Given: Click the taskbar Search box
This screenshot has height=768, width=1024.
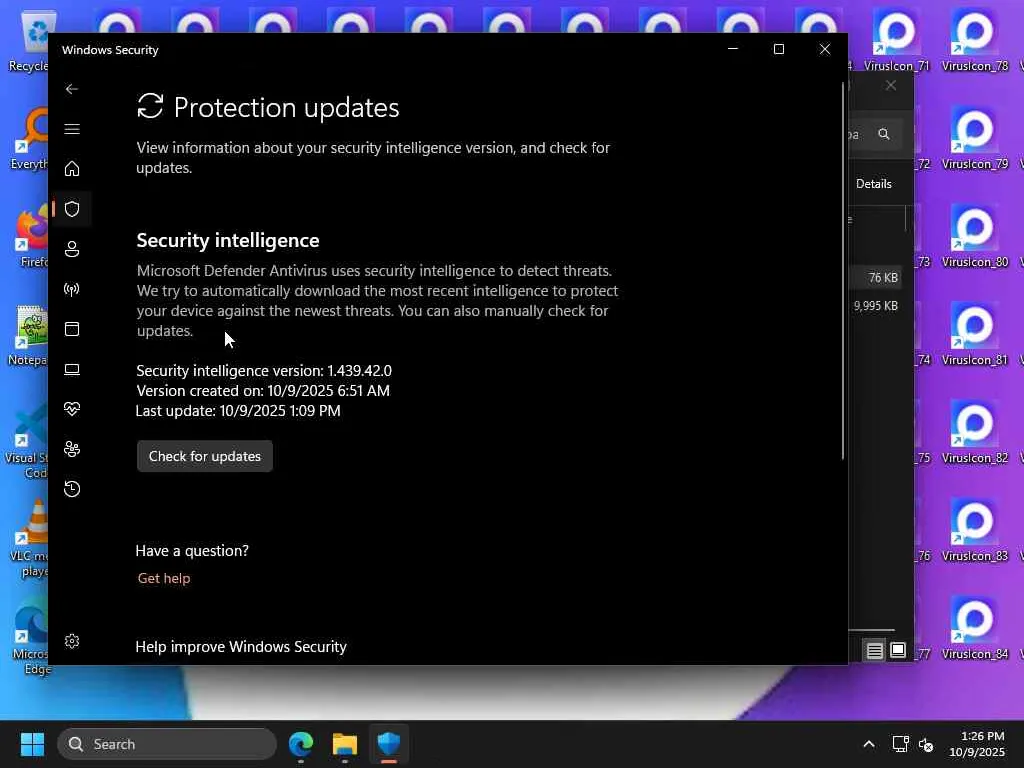Looking at the screenshot, I should [x=167, y=744].
